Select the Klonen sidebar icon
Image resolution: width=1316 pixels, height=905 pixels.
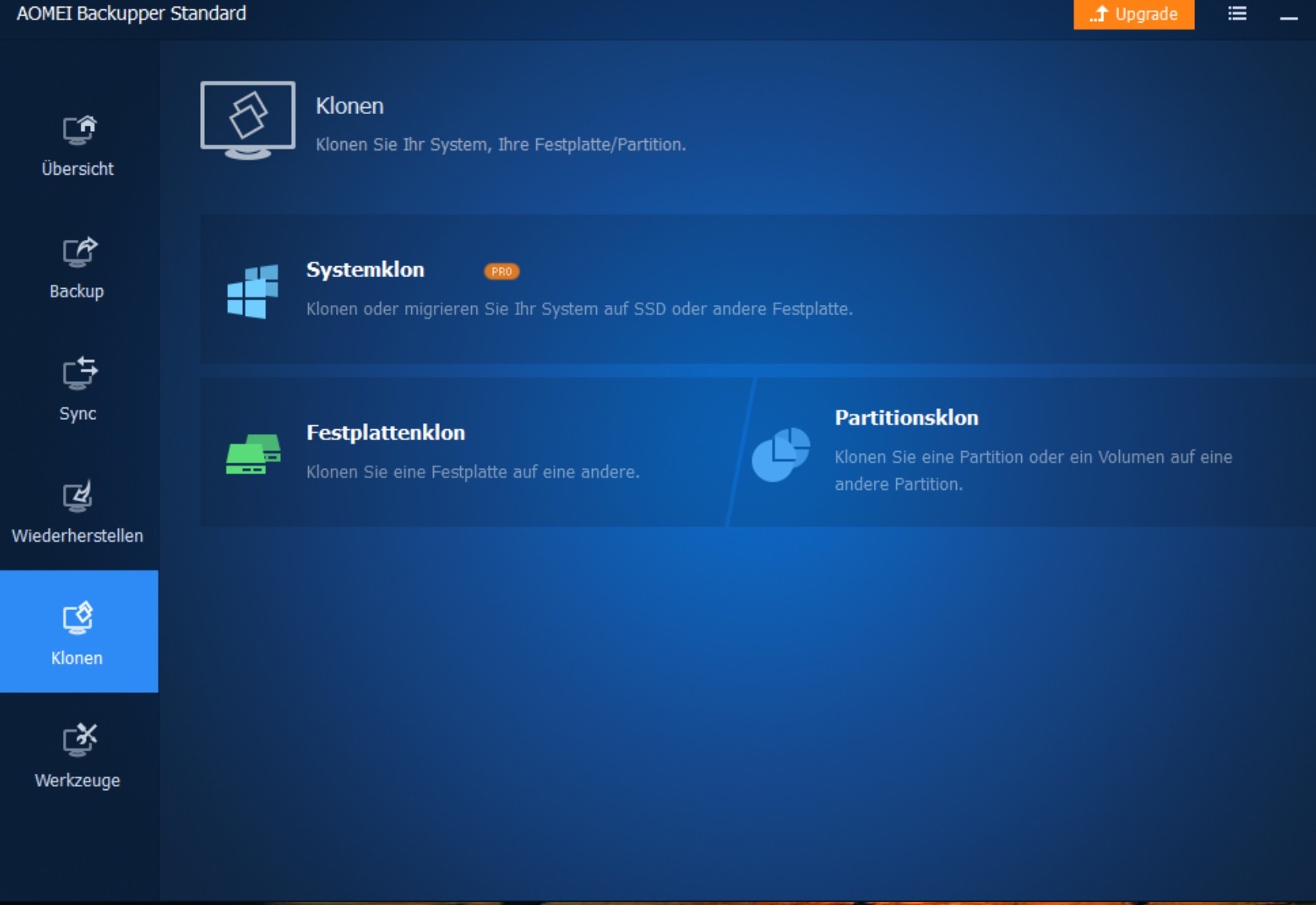78,618
